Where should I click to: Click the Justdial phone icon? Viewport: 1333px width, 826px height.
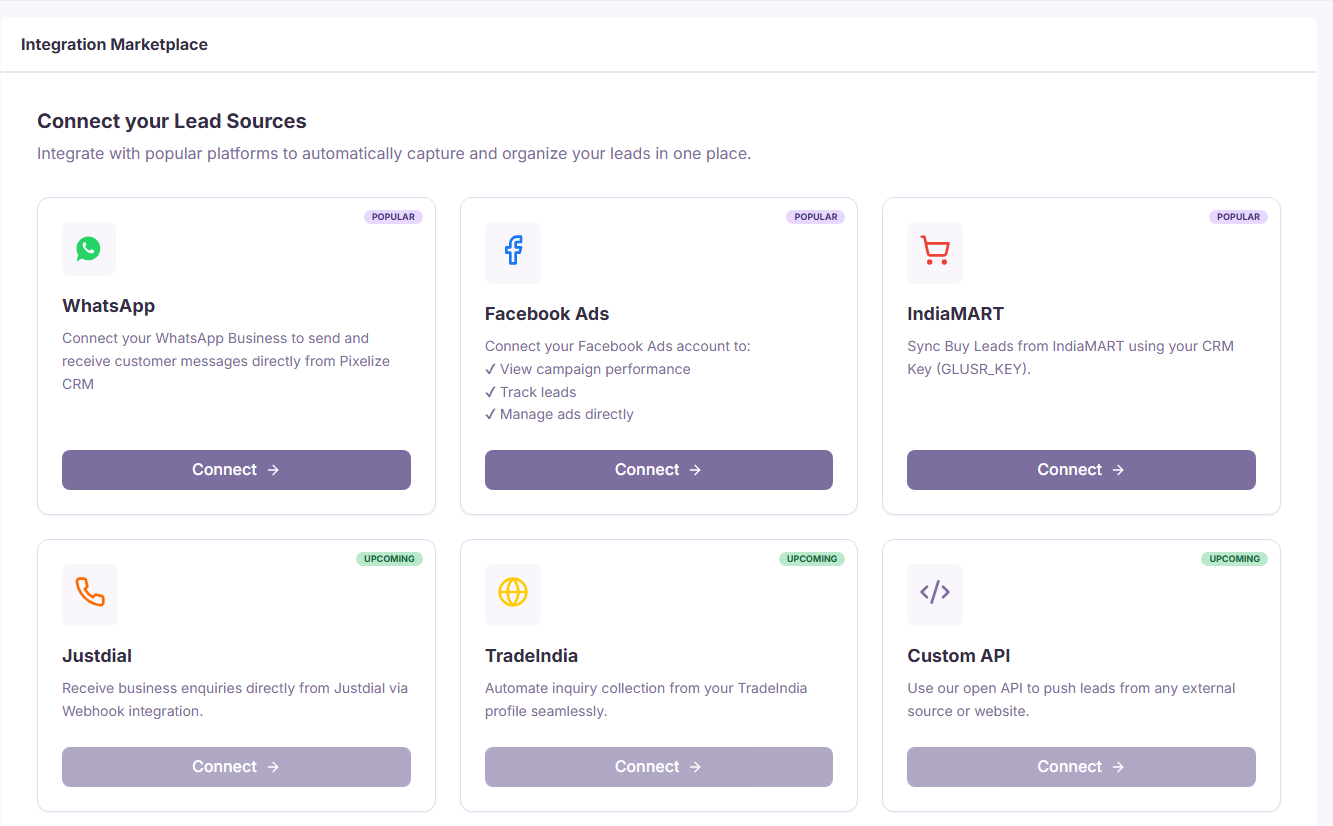[90, 594]
